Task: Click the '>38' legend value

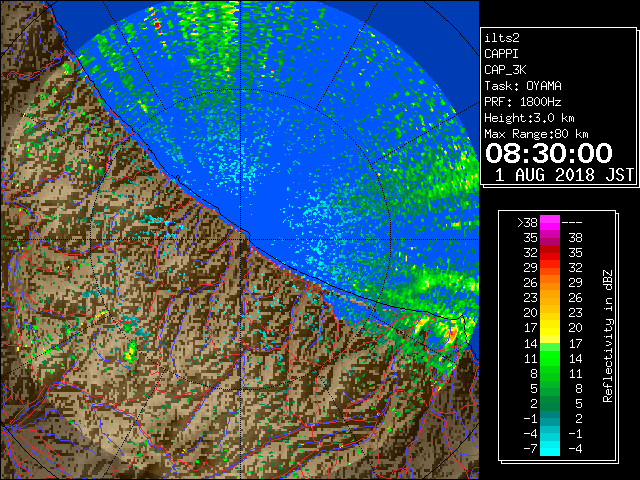Action: [x=527, y=223]
